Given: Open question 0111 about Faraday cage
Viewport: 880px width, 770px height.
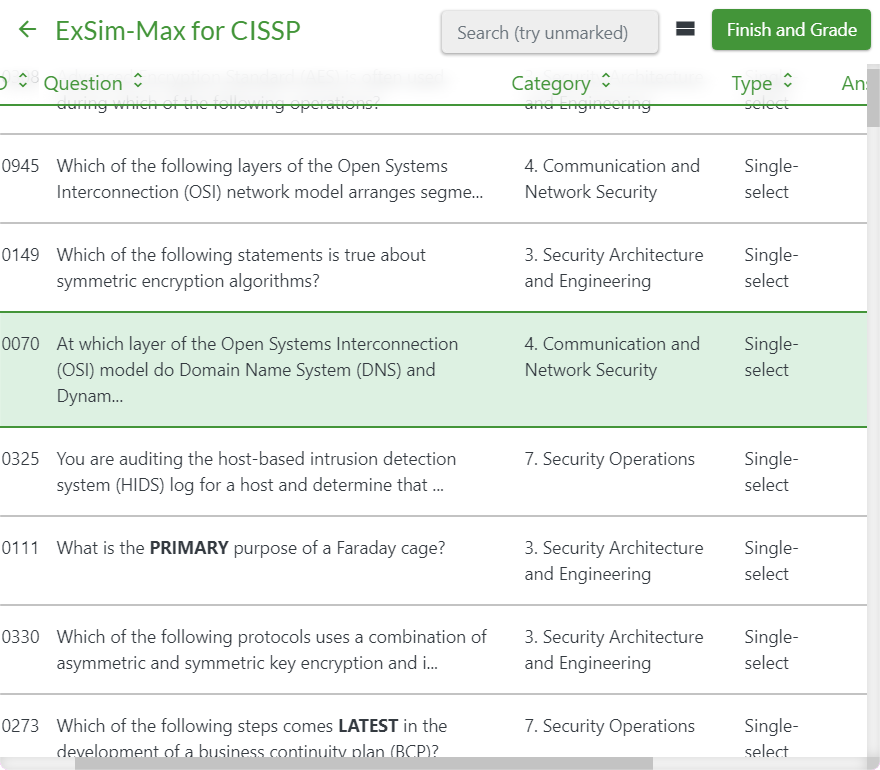Looking at the screenshot, I should [251, 548].
